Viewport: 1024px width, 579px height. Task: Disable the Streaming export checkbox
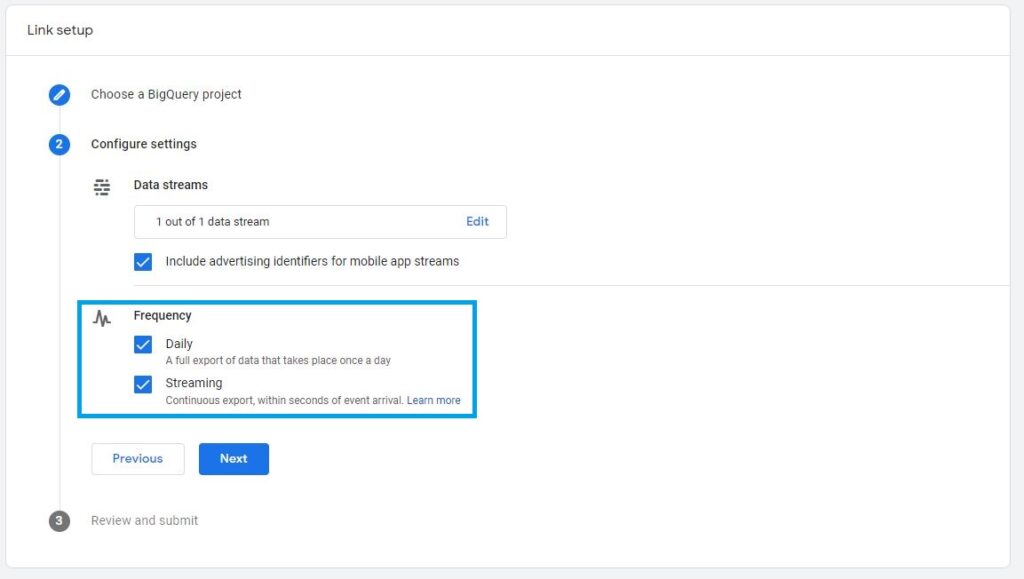click(x=143, y=384)
